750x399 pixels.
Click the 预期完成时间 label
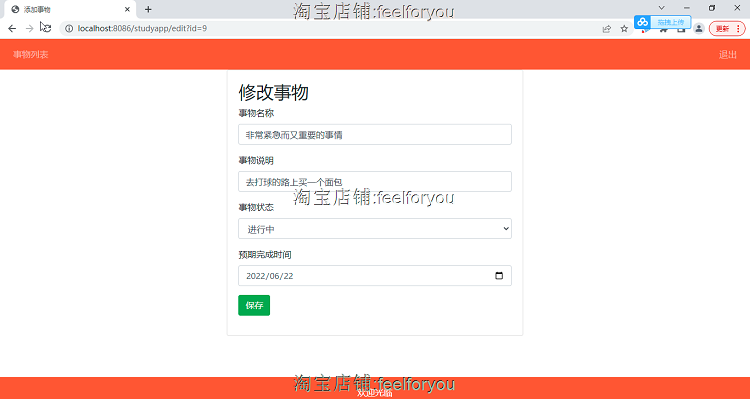(x=265, y=255)
